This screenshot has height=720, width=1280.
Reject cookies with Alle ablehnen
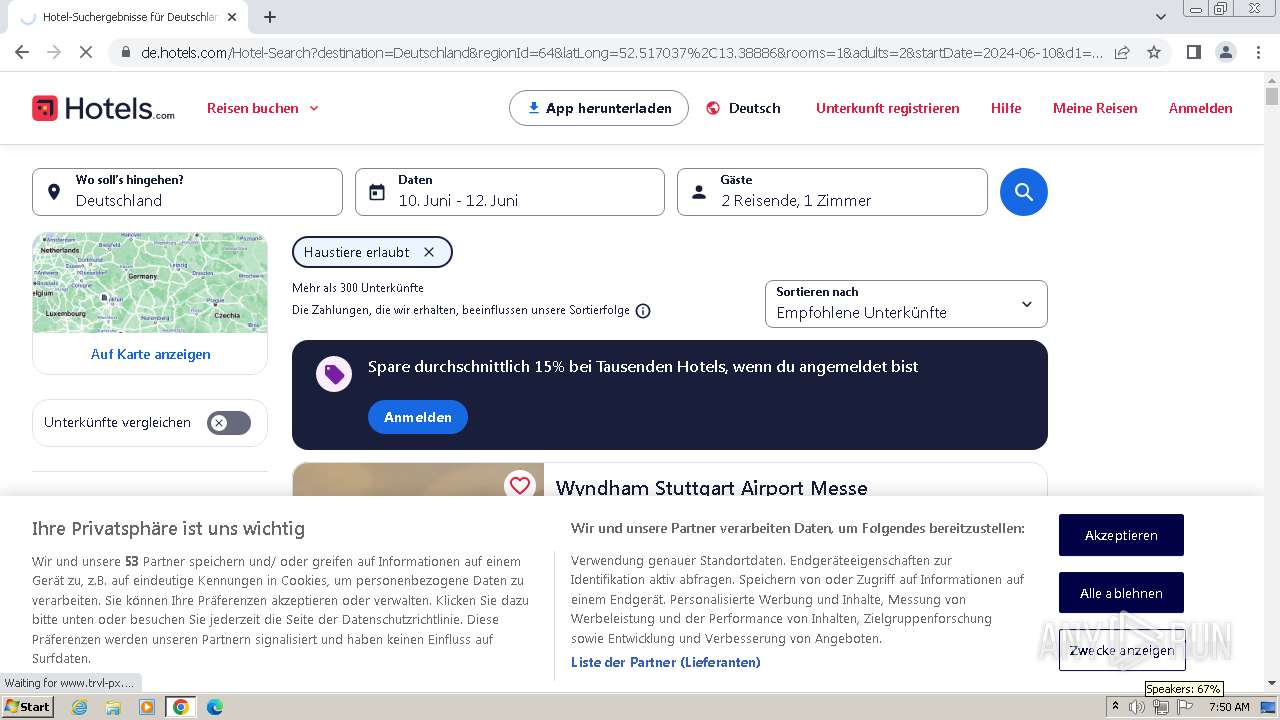1121,593
